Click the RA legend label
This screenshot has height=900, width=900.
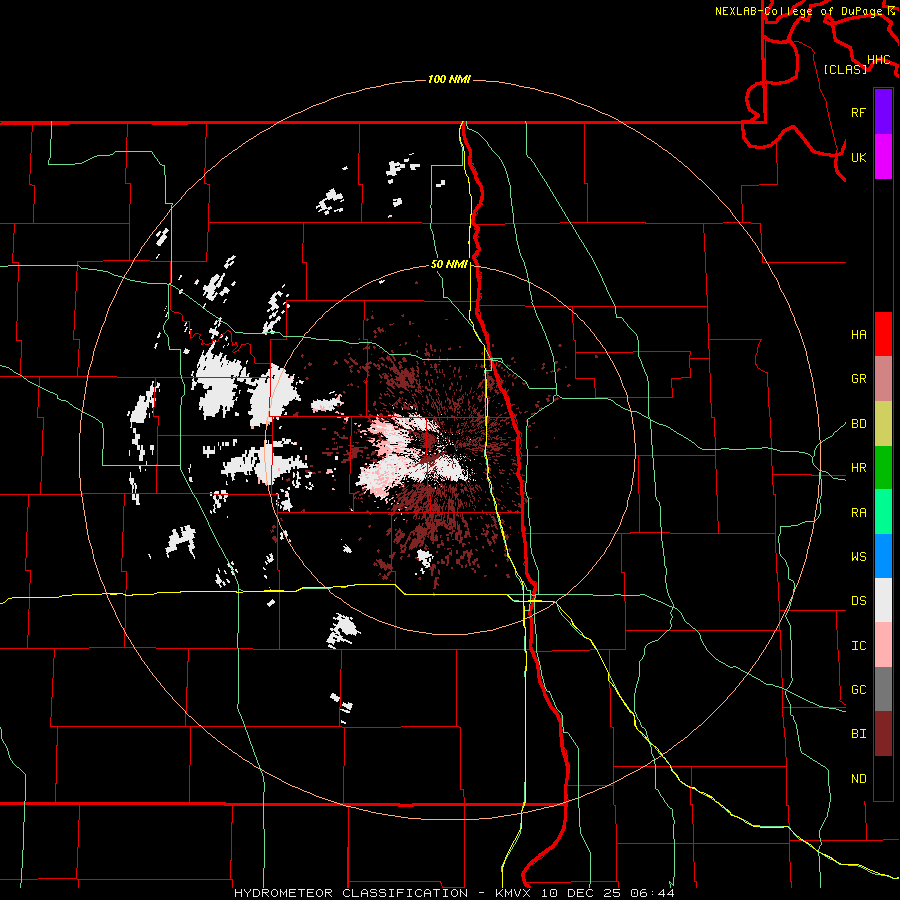[859, 513]
